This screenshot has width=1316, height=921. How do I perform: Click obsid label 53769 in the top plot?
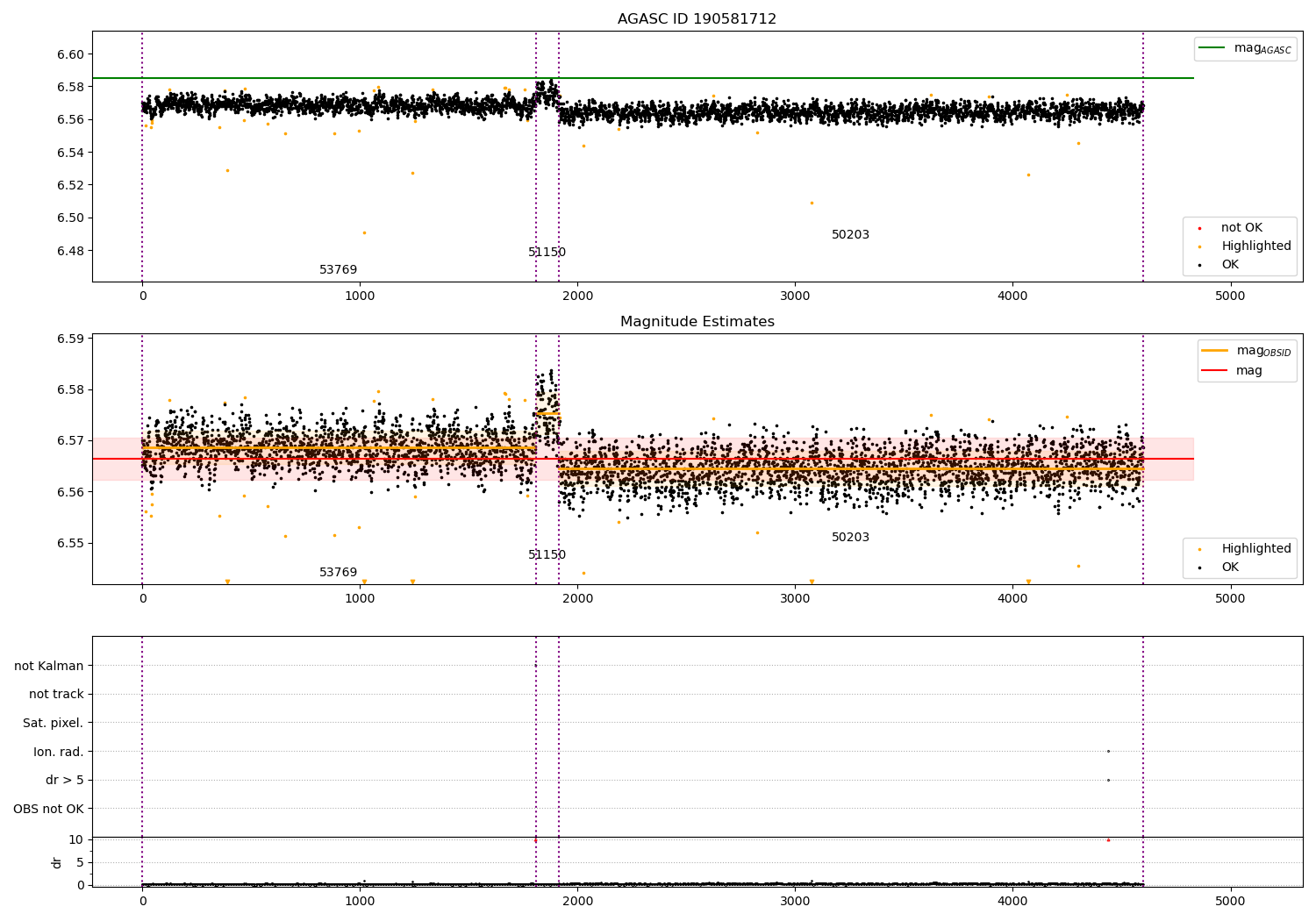(338, 269)
